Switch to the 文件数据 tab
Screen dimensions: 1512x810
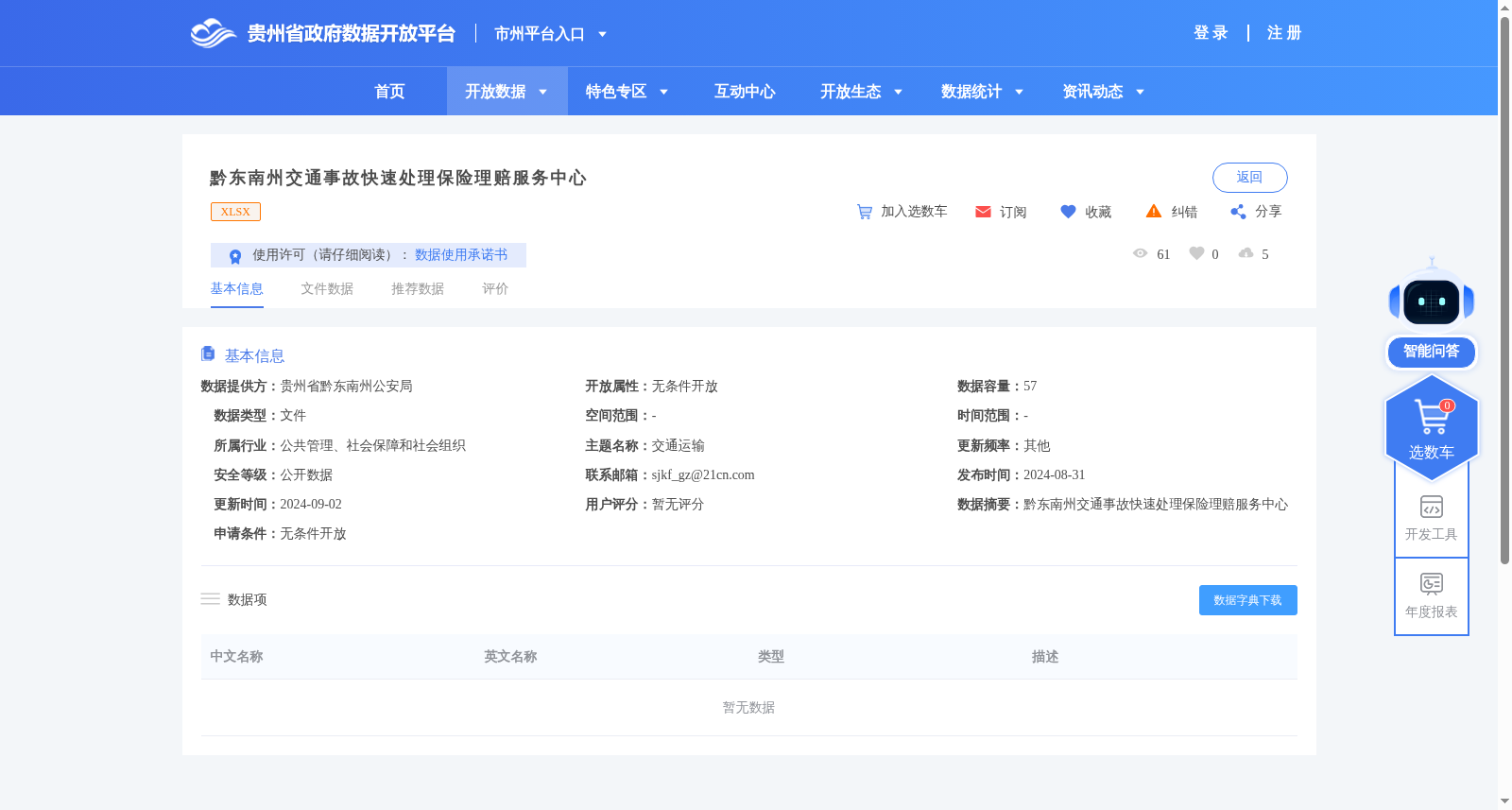[x=327, y=289]
